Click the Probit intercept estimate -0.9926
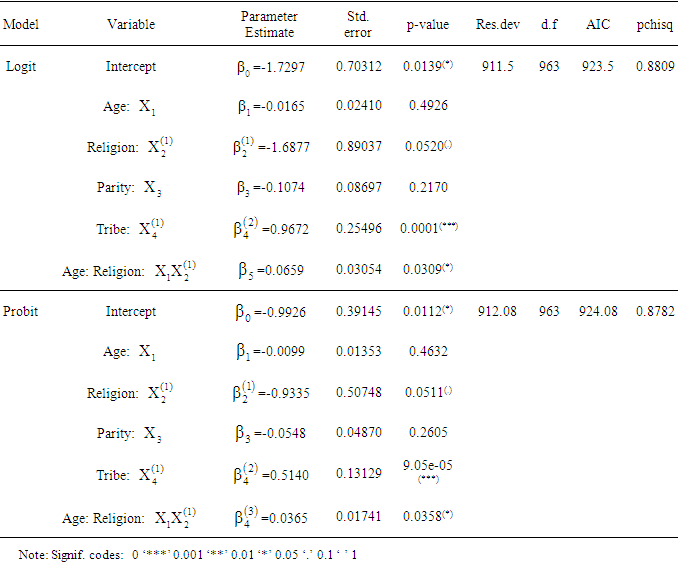 (x=269, y=311)
